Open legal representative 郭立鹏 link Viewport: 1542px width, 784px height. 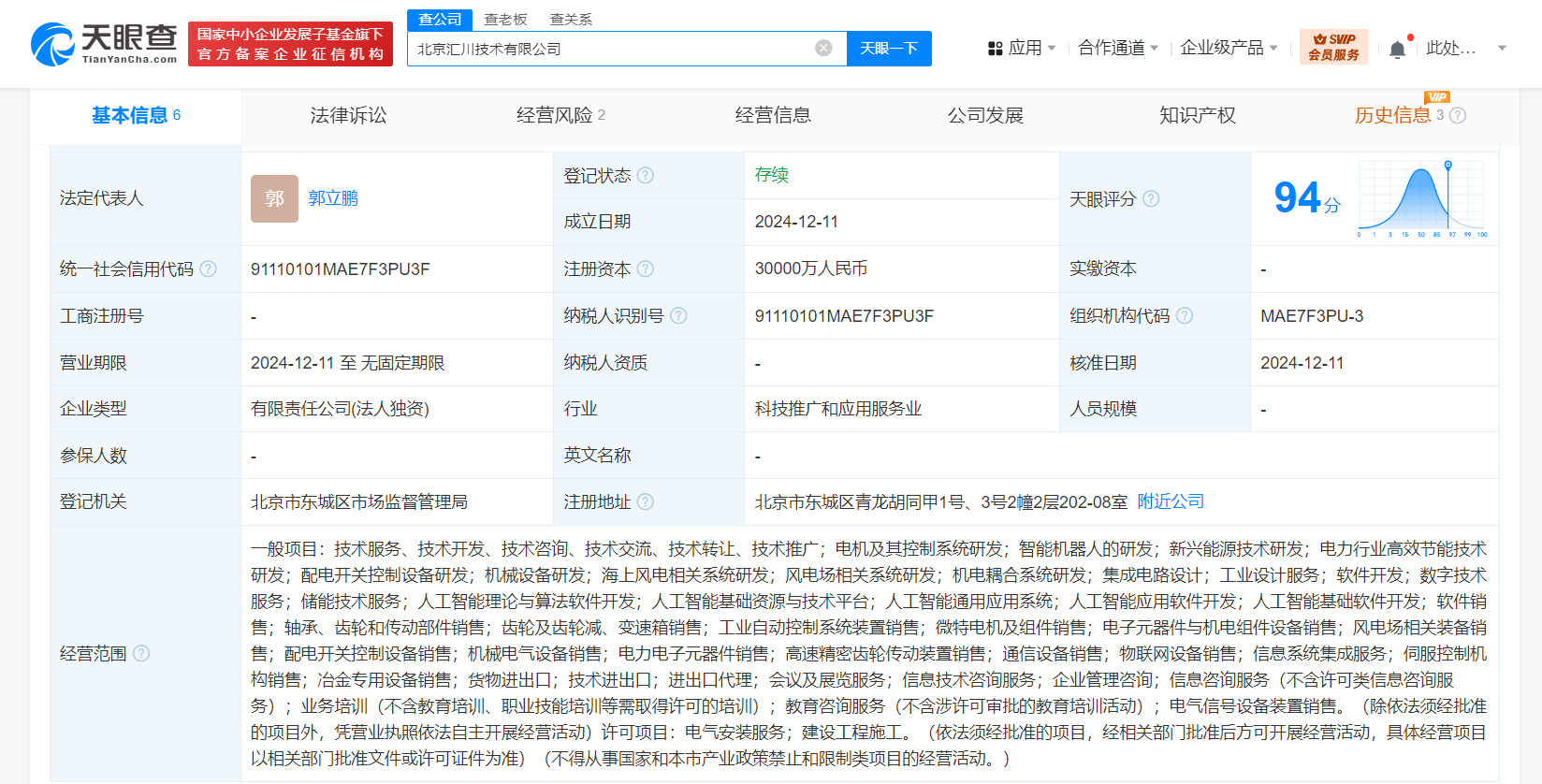click(x=333, y=198)
